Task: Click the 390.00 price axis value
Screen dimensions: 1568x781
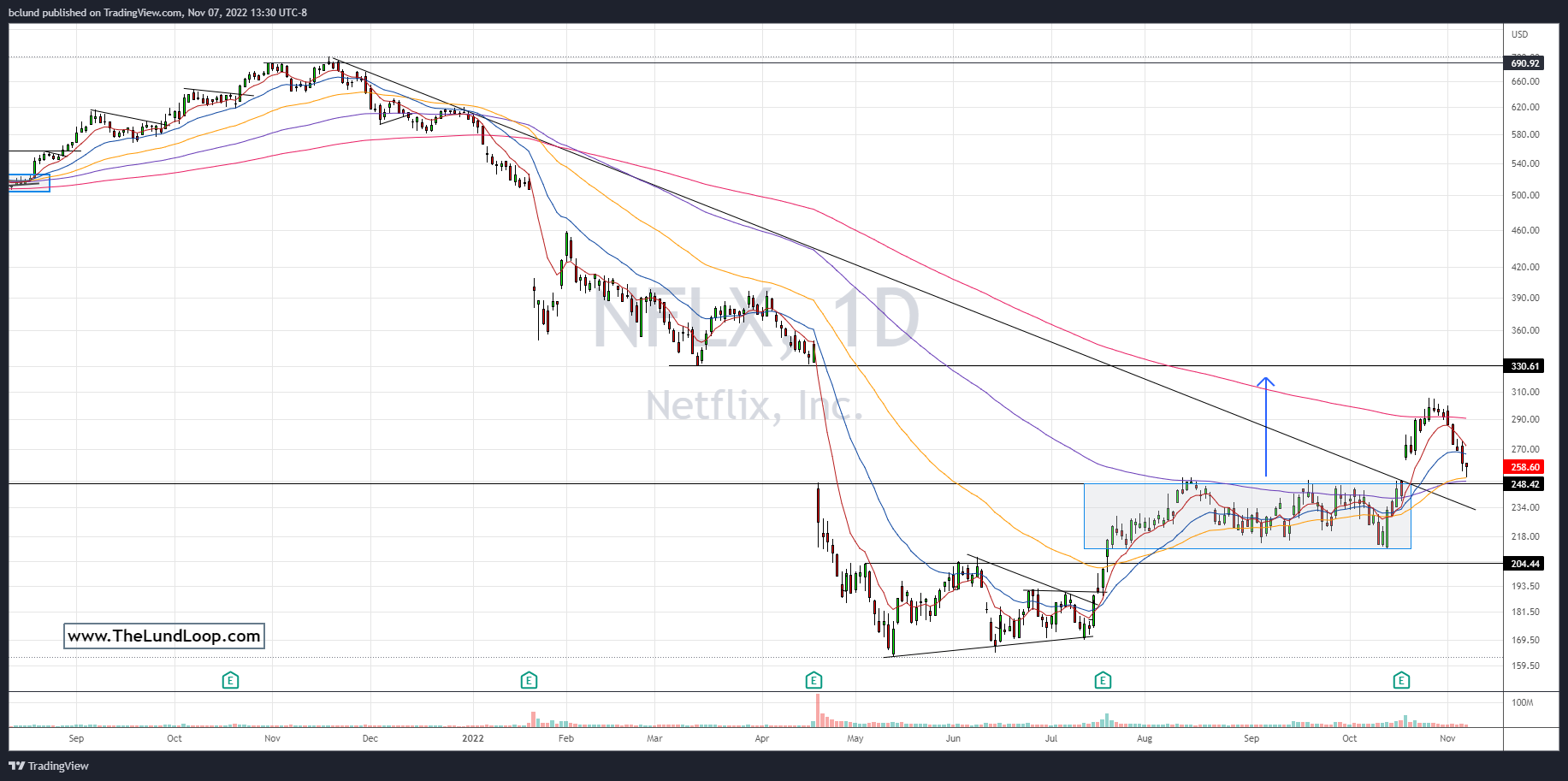Action: [x=1525, y=298]
